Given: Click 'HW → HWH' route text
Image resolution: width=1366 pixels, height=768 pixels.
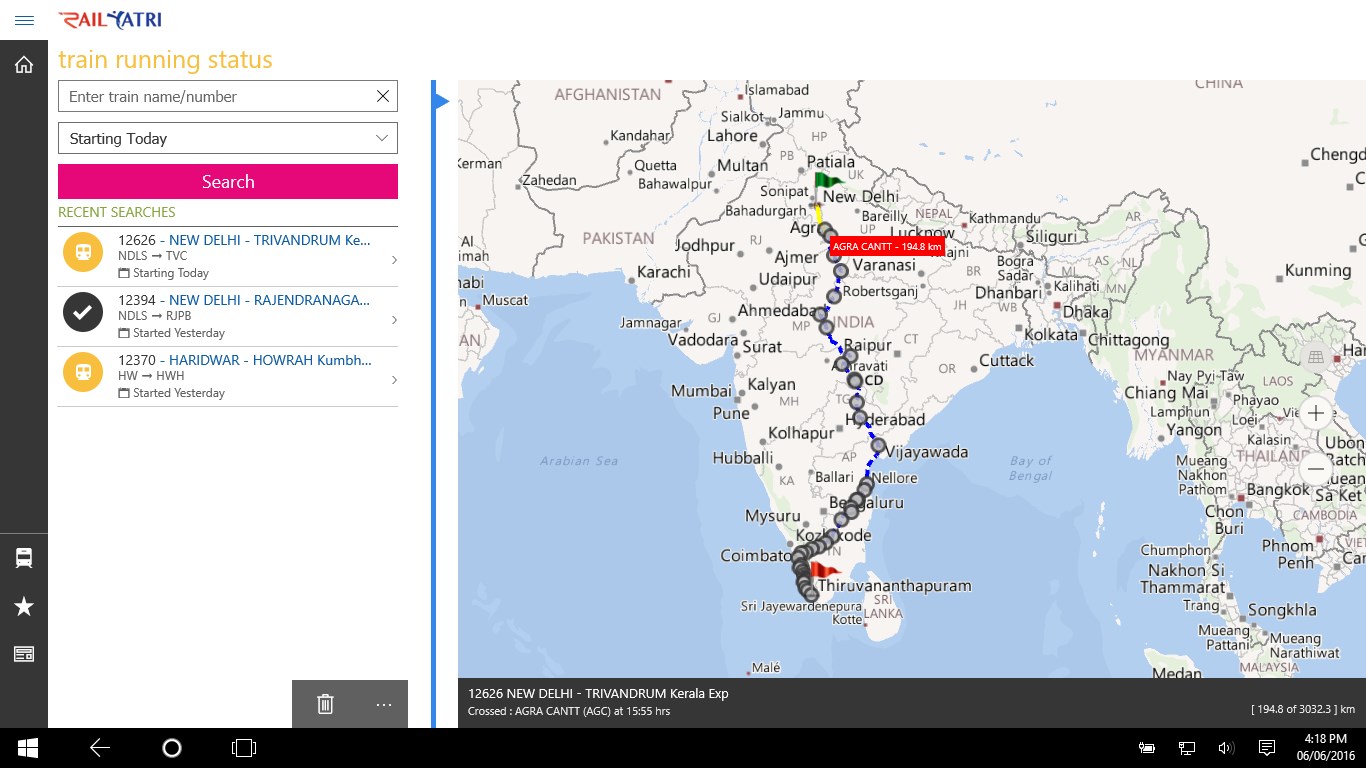Looking at the screenshot, I should point(151,376).
